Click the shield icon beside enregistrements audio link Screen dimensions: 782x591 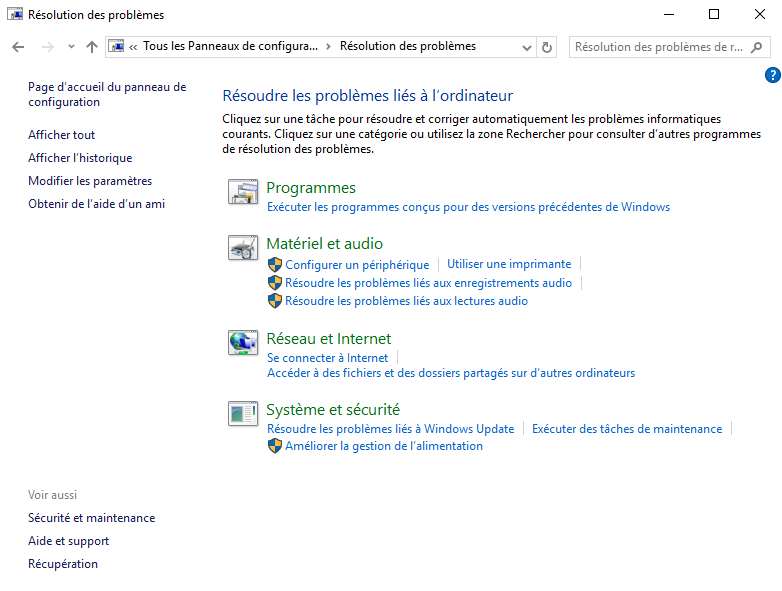point(275,283)
